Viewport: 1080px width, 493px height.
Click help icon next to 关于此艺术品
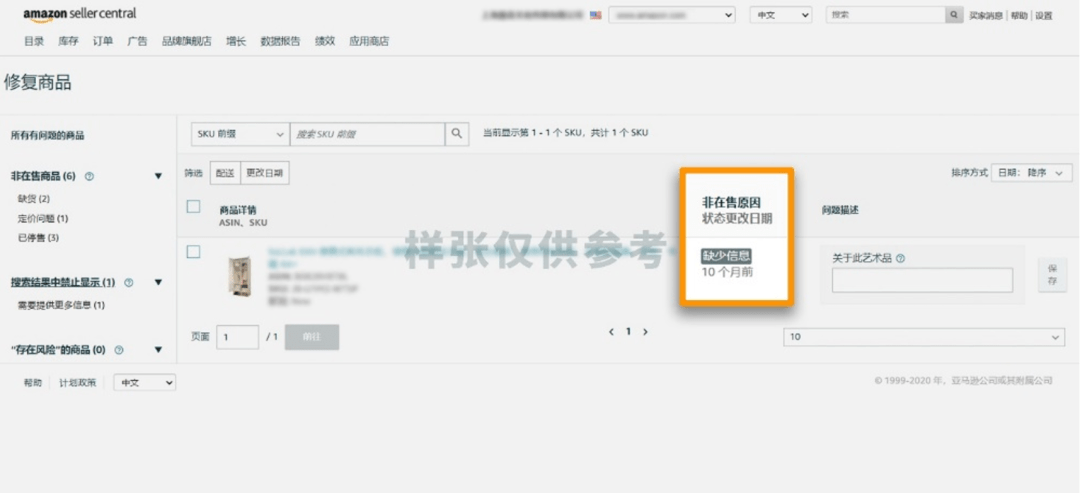[901, 258]
